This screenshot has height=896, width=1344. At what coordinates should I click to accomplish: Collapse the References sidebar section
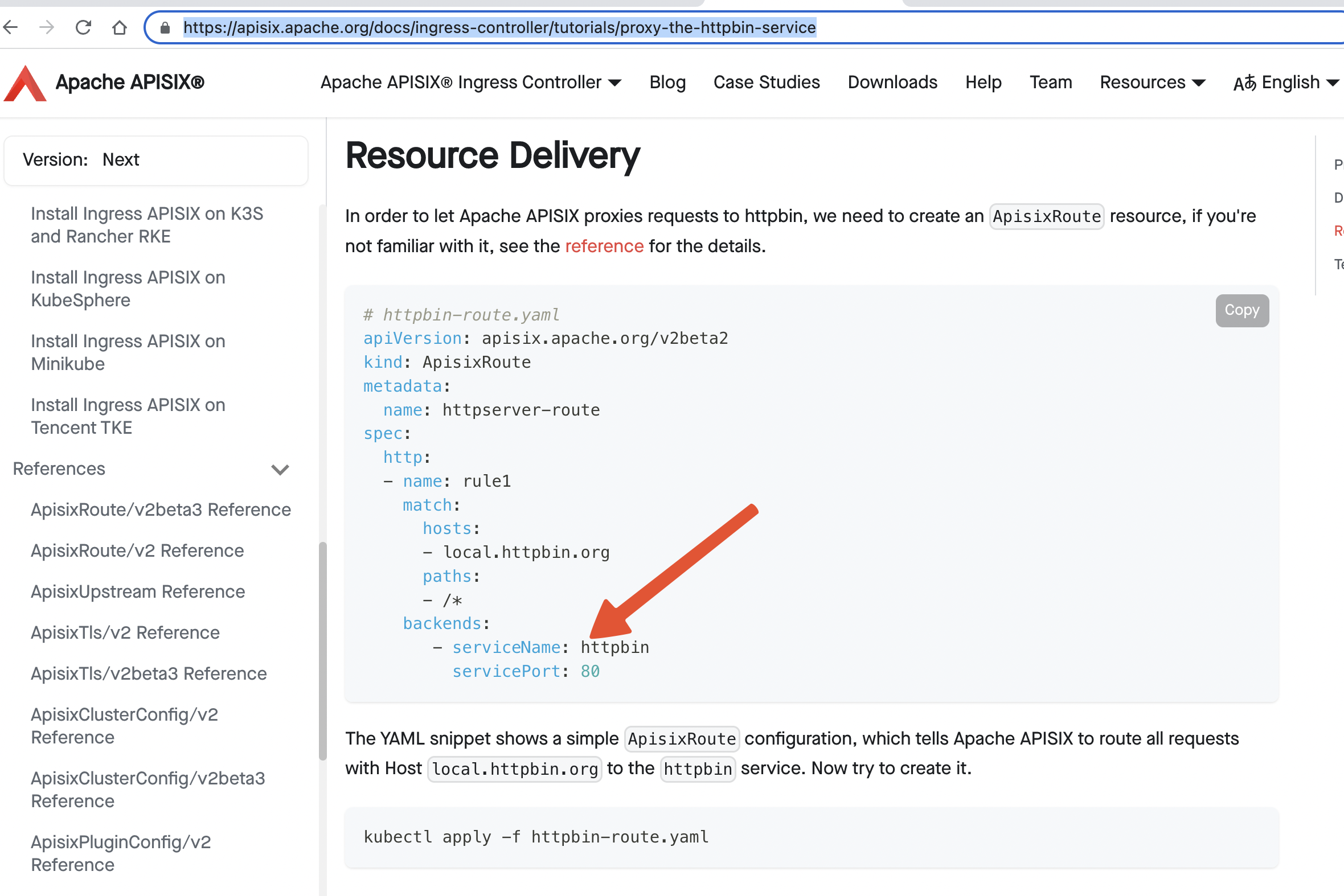coord(280,469)
